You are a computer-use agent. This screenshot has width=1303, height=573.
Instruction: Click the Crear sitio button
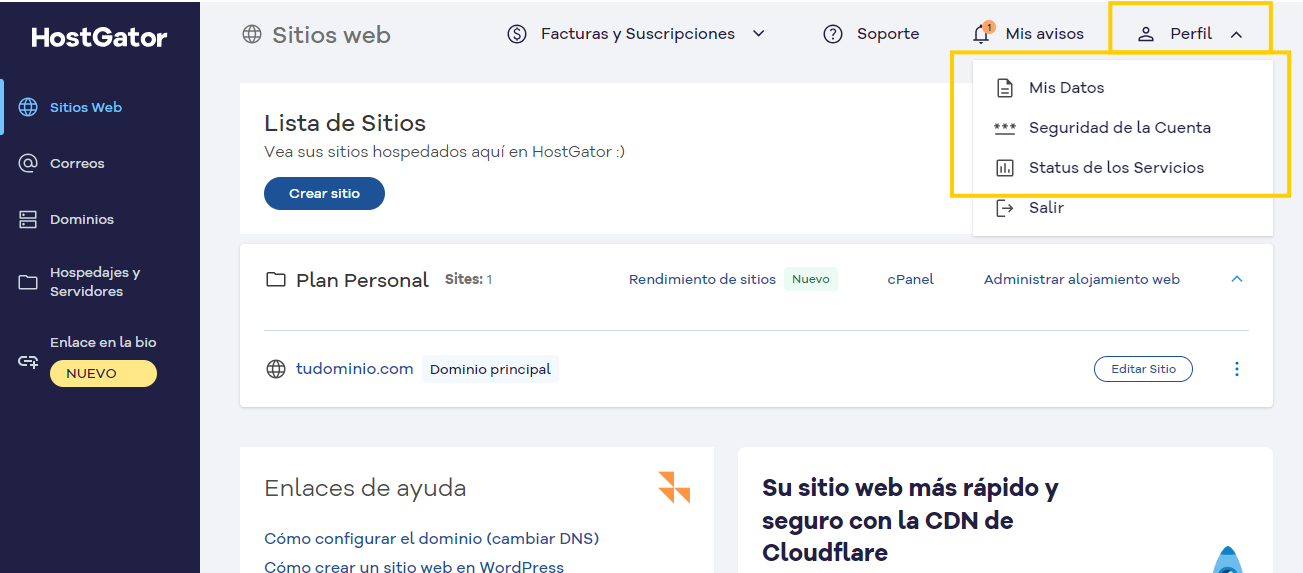(324, 193)
